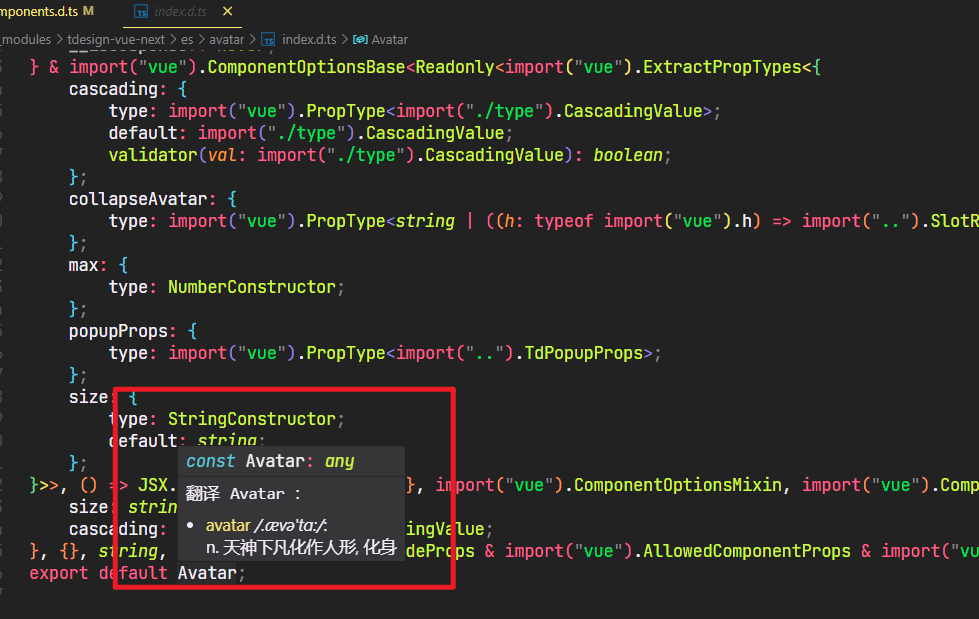Open the node_modules breadcrumb dropdown

coord(24,39)
